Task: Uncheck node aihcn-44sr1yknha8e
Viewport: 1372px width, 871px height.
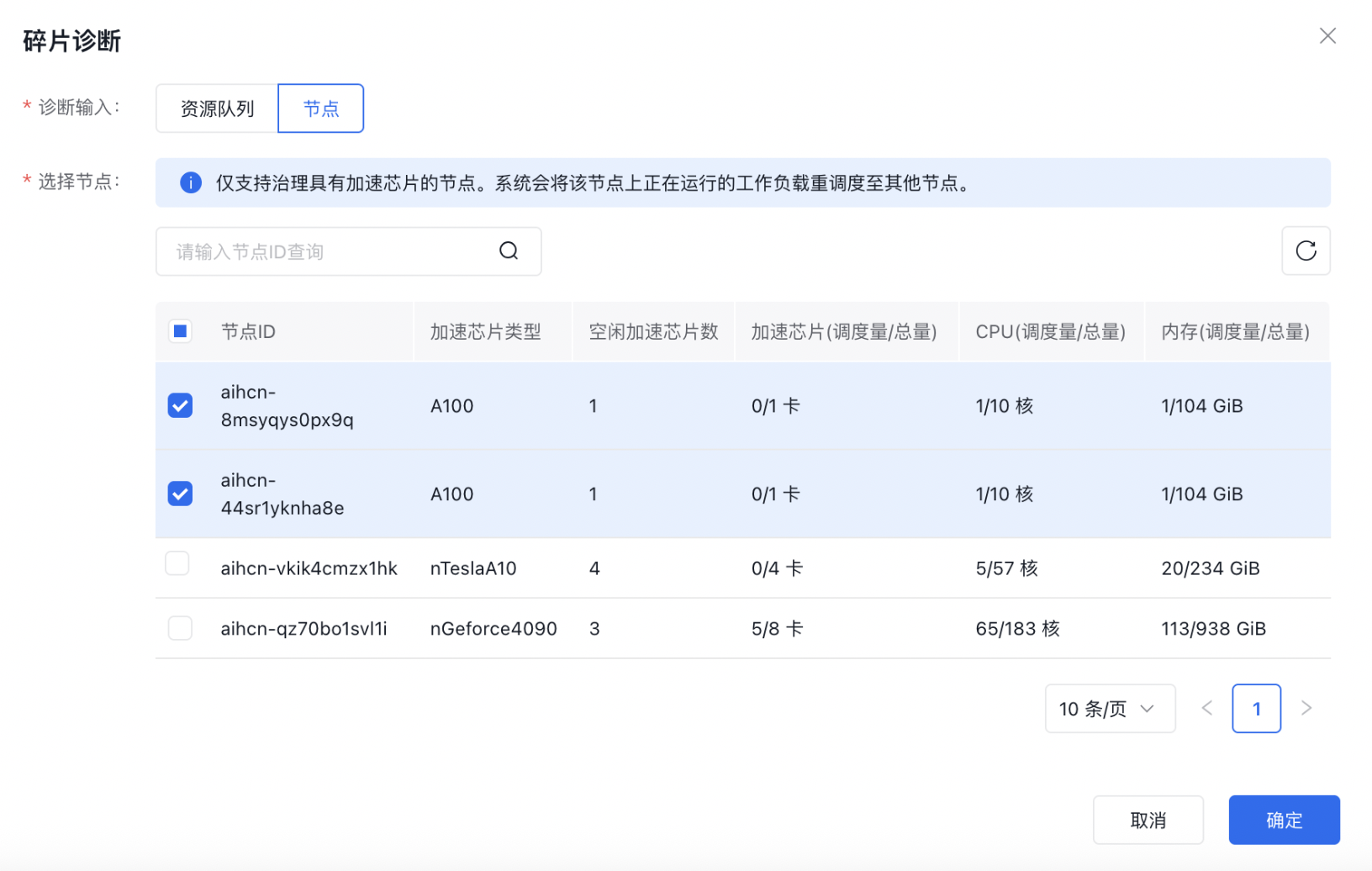Action: click(x=180, y=494)
